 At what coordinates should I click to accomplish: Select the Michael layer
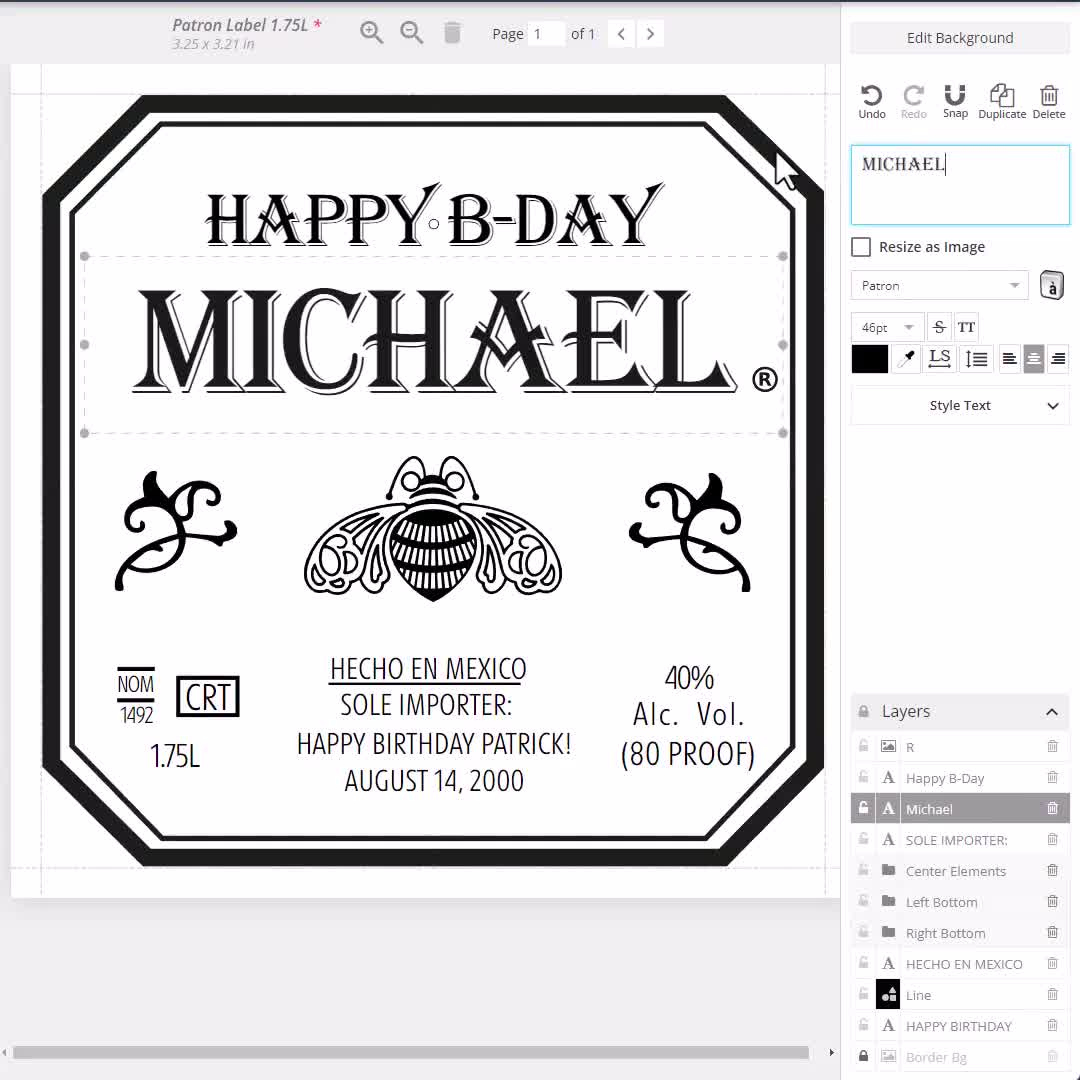(959, 809)
